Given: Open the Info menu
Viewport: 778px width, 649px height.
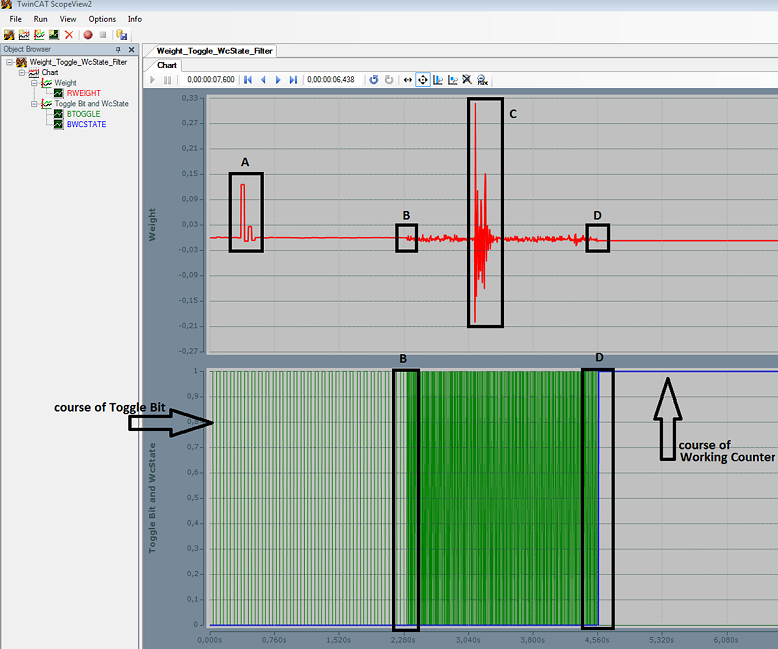Looking at the screenshot, I should pyautogui.click(x=134, y=19).
